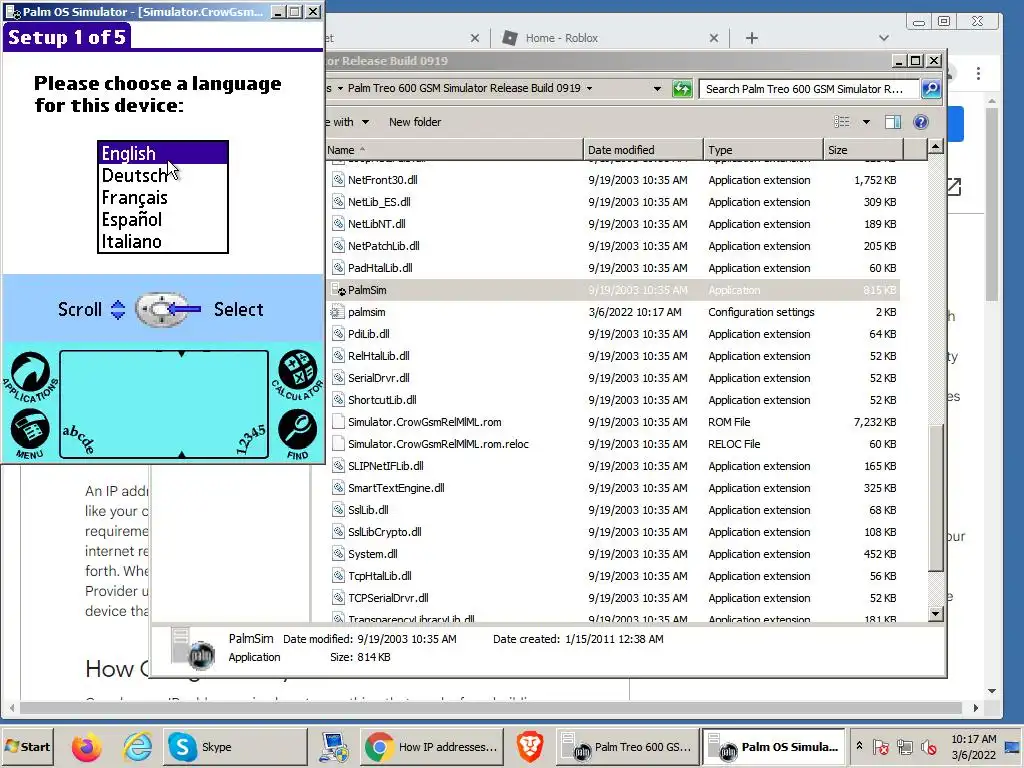Select the TcpHtalLib.dll file
Image resolution: width=1024 pixels, height=768 pixels.
coord(379,576)
